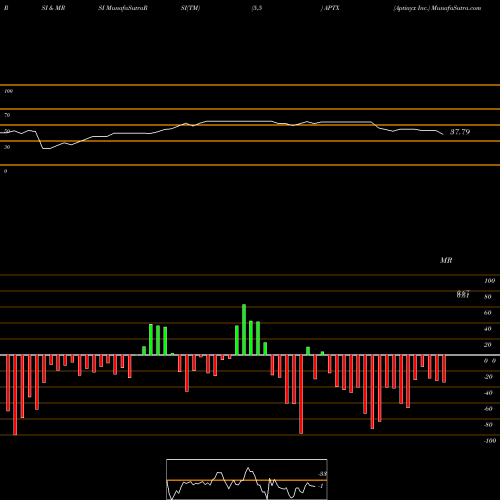Click the last red MR bar on right

pyautogui.click(x=444, y=369)
